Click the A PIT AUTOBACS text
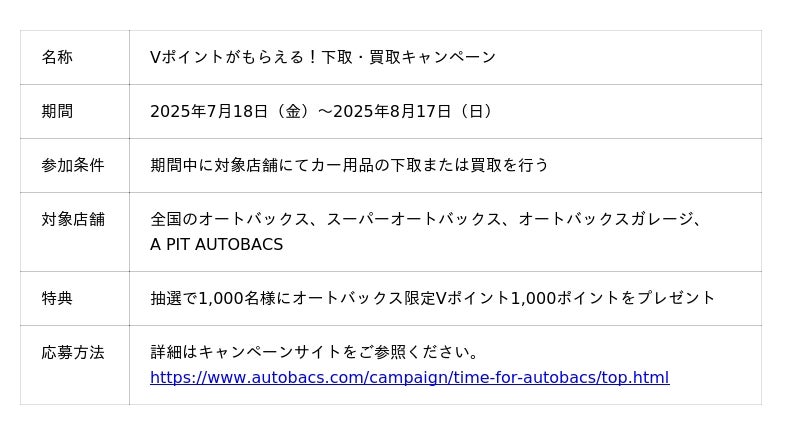 coord(216,245)
